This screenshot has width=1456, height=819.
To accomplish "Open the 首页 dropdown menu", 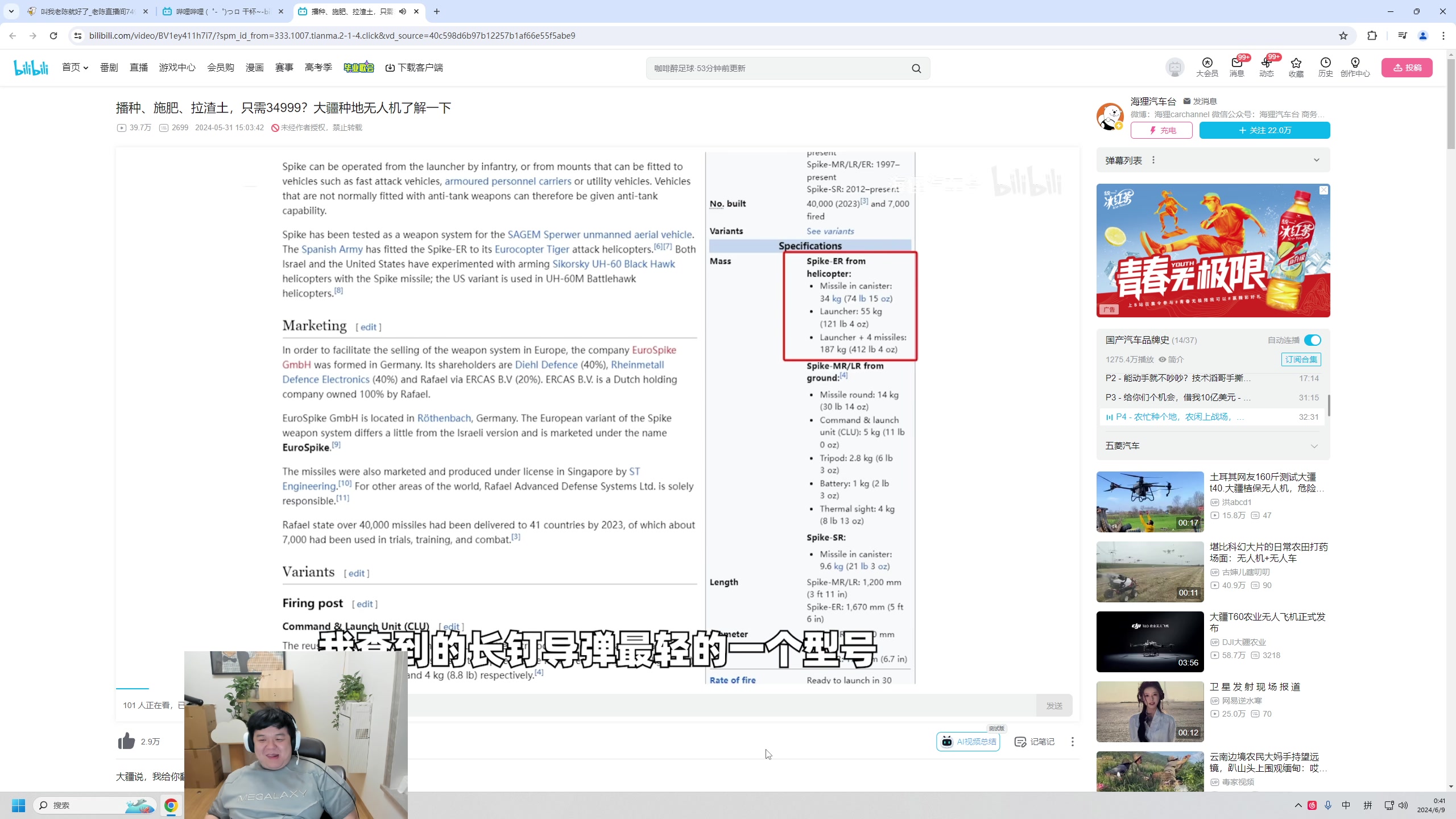I will 75,67.
